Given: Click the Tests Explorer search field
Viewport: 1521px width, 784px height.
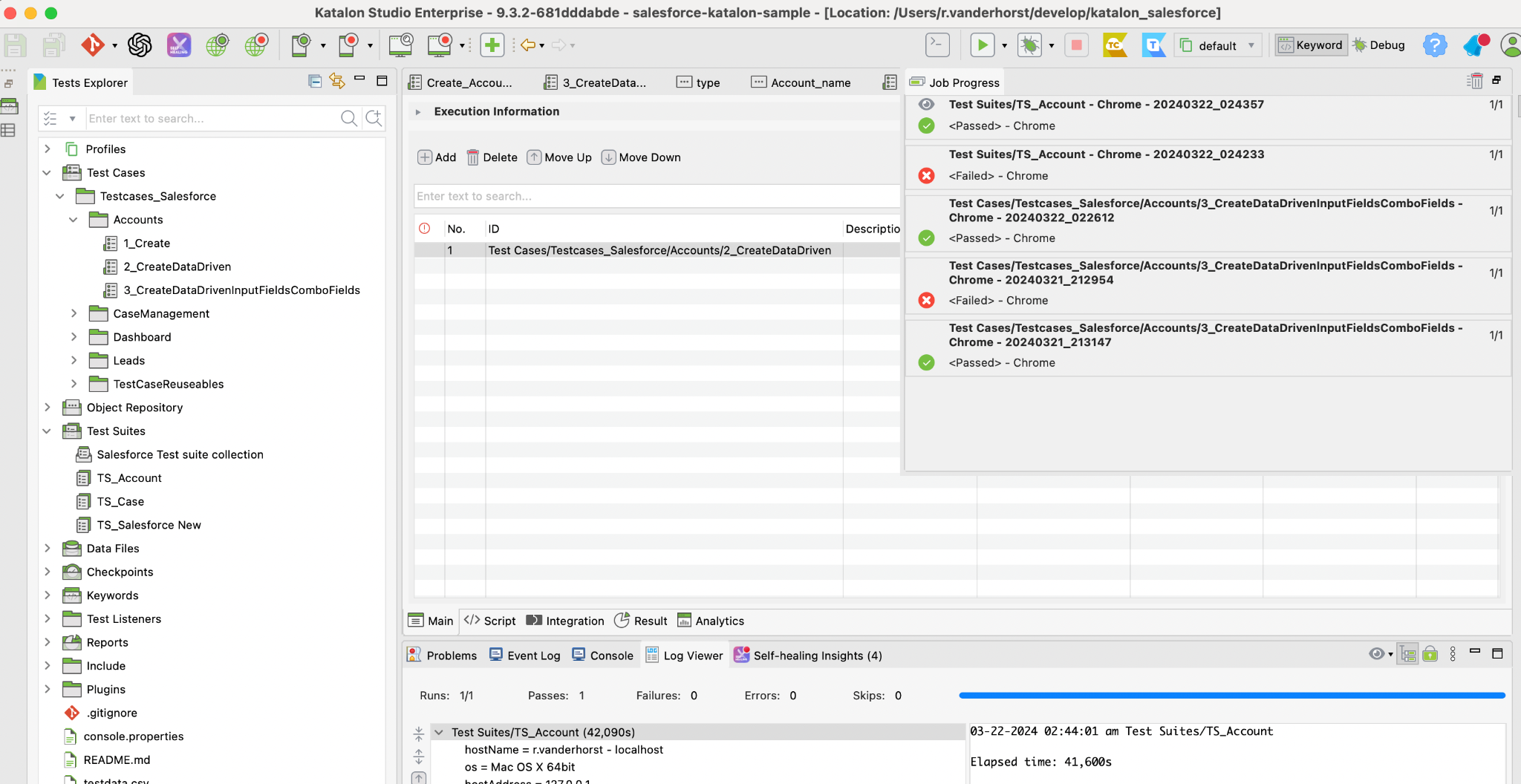Looking at the screenshot, I should [x=212, y=118].
